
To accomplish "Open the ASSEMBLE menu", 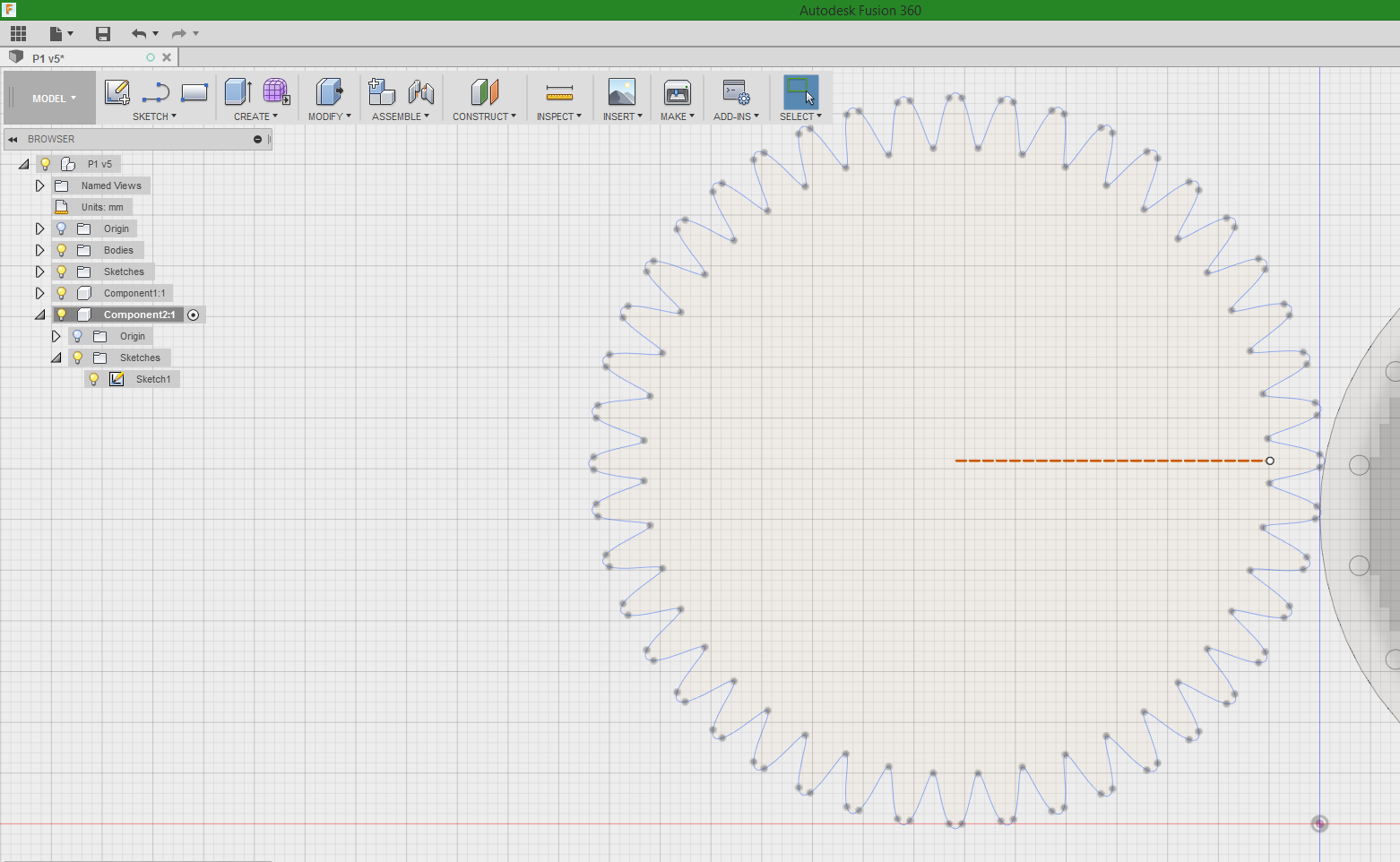I will (x=401, y=116).
